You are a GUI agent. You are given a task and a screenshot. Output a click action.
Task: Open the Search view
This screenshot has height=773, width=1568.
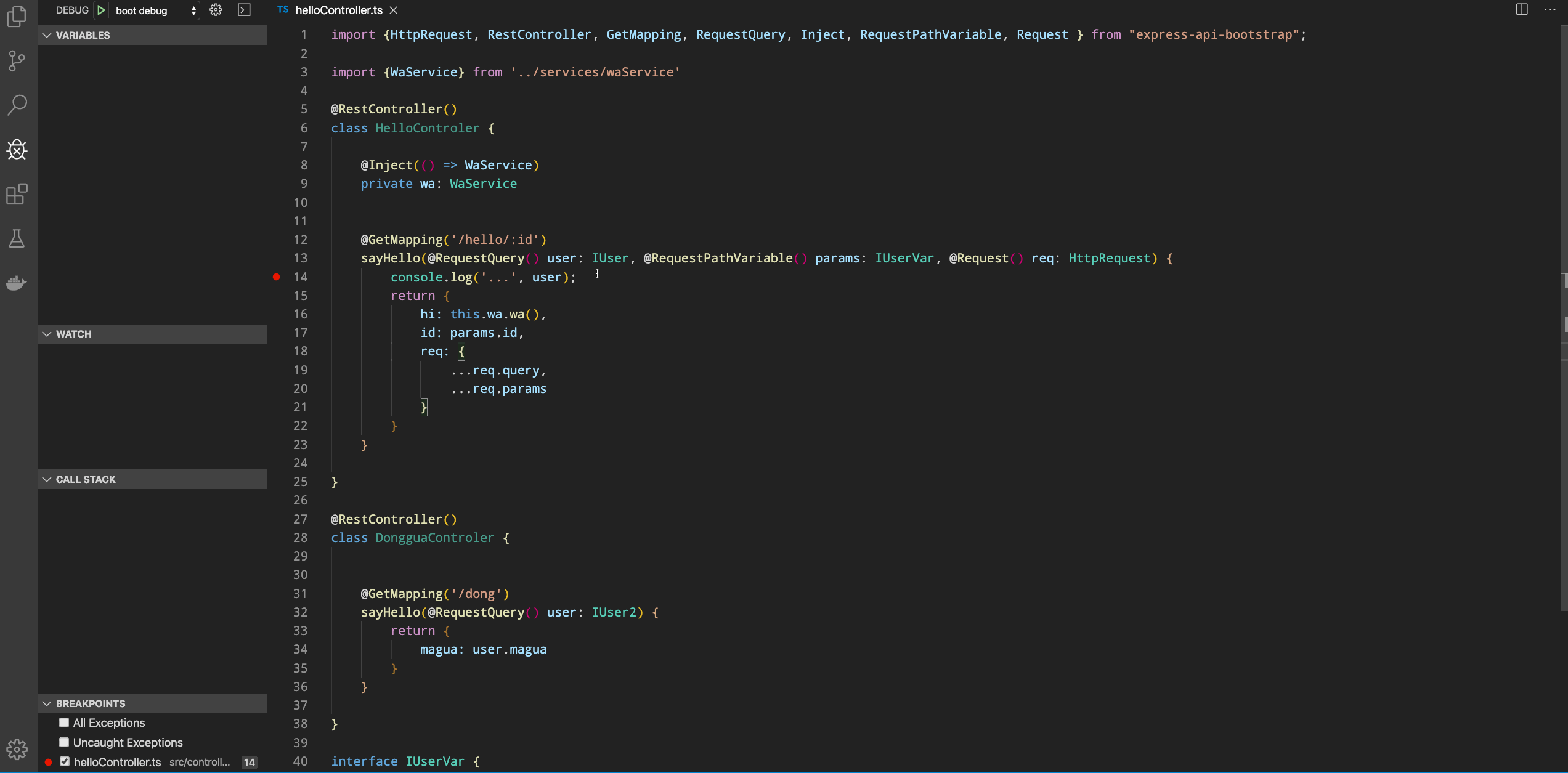pos(17,105)
